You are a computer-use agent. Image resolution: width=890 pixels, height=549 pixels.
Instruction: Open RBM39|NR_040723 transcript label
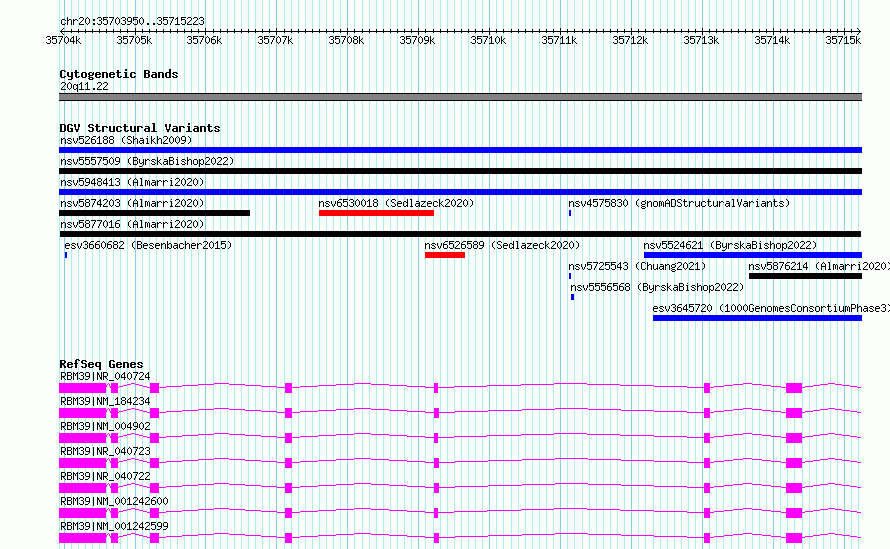tap(105, 451)
